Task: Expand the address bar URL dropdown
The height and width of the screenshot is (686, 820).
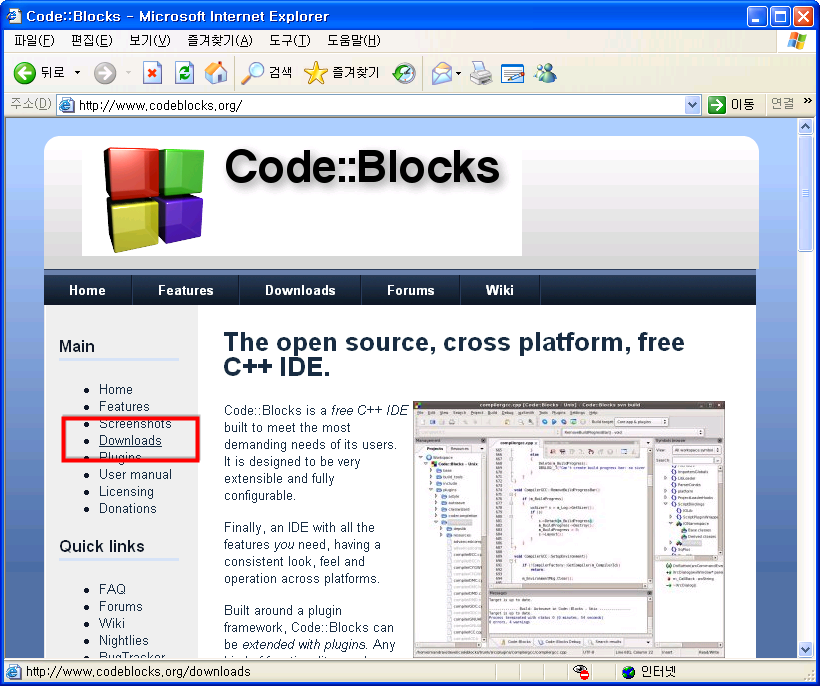Action: pos(692,105)
